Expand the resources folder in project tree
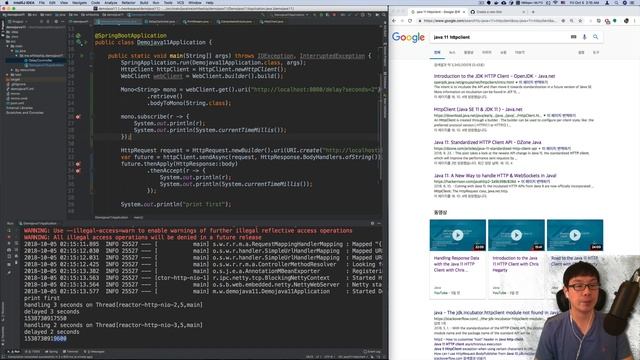The image size is (640, 360). coord(13,70)
